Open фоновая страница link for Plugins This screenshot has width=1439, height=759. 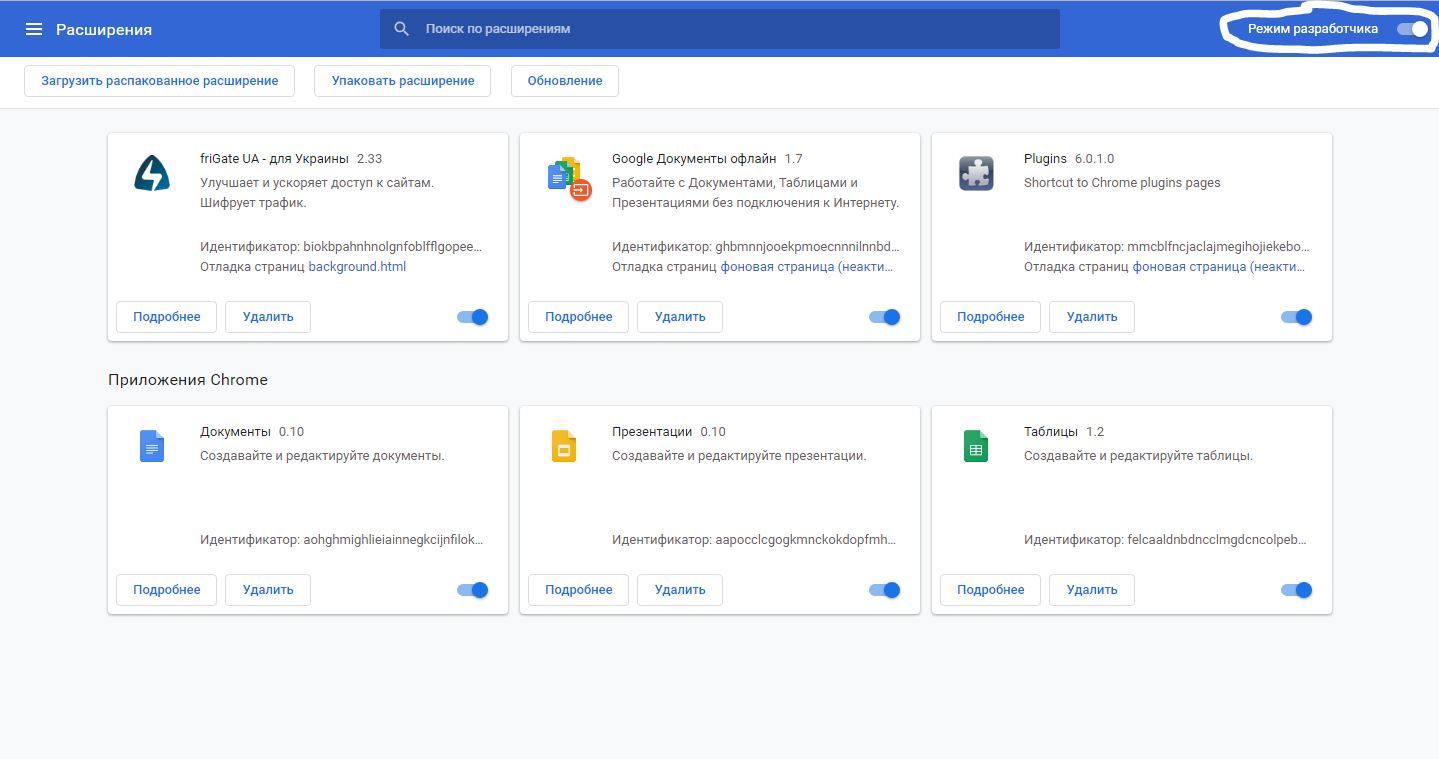[1219, 267]
